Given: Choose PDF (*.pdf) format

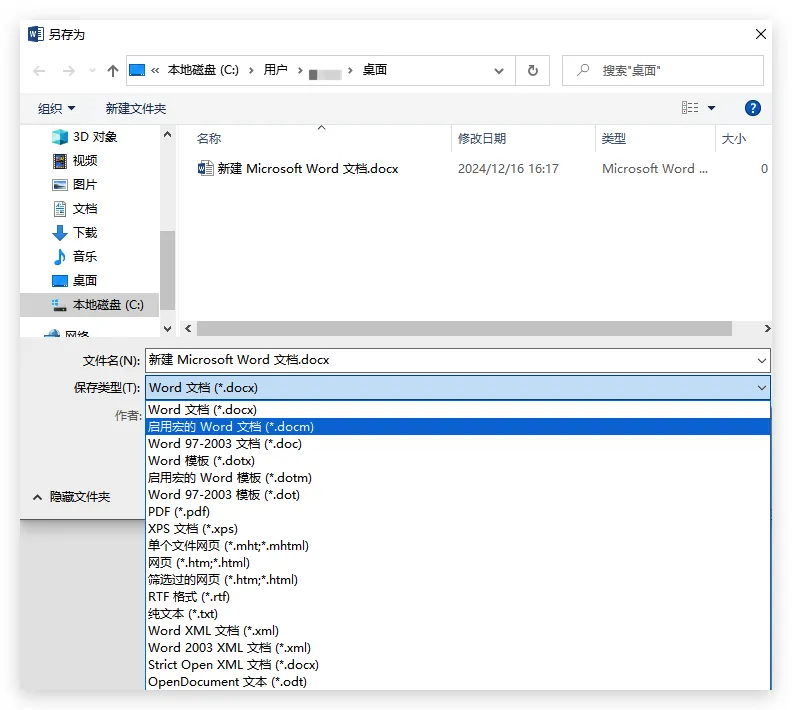Looking at the screenshot, I should [x=458, y=512].
